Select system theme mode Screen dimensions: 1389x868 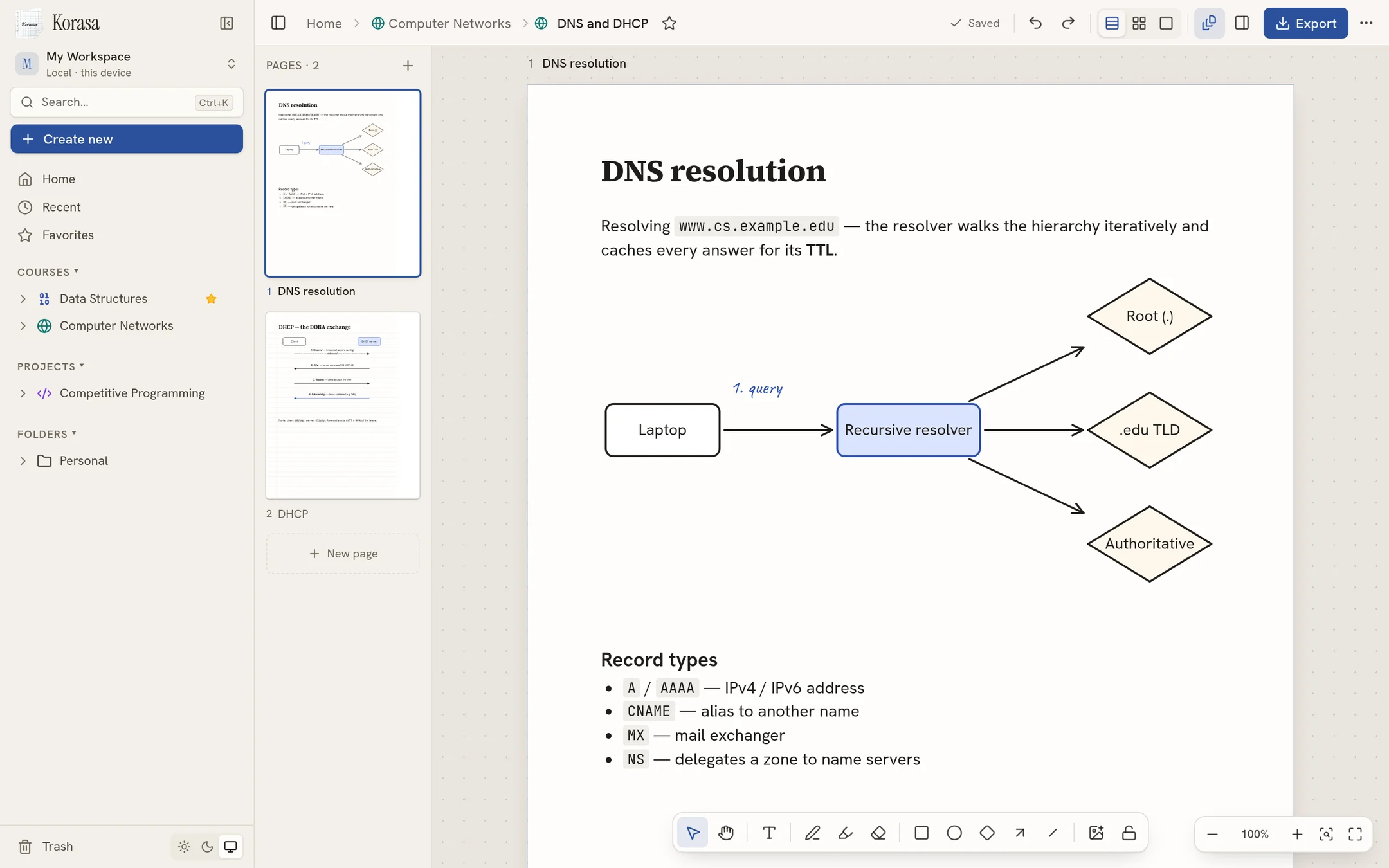coord(230,846)
